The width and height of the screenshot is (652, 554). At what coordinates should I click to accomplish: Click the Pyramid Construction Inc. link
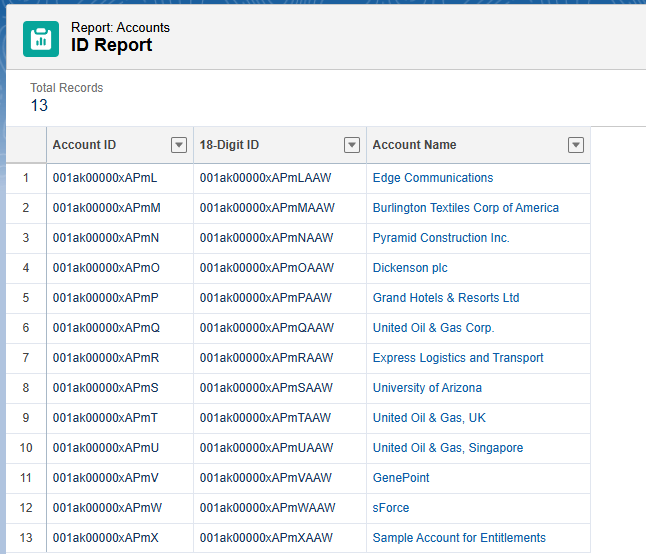(440, 238)
